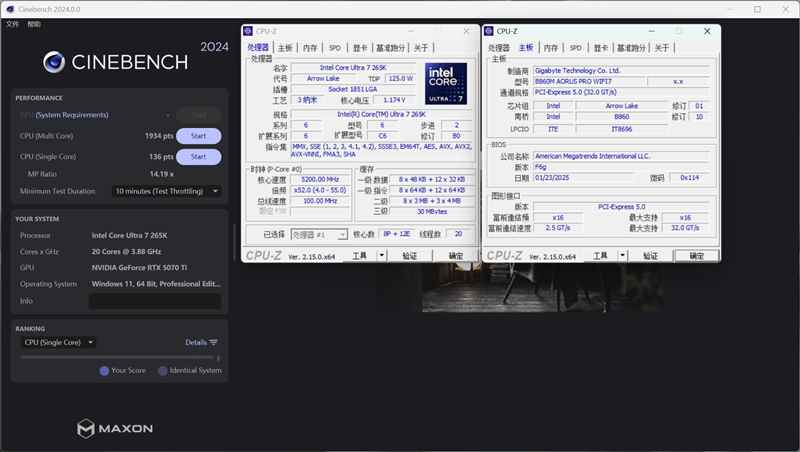
Task: Click 确定 in the right CPU-Z window
Action: pos(696,256)
